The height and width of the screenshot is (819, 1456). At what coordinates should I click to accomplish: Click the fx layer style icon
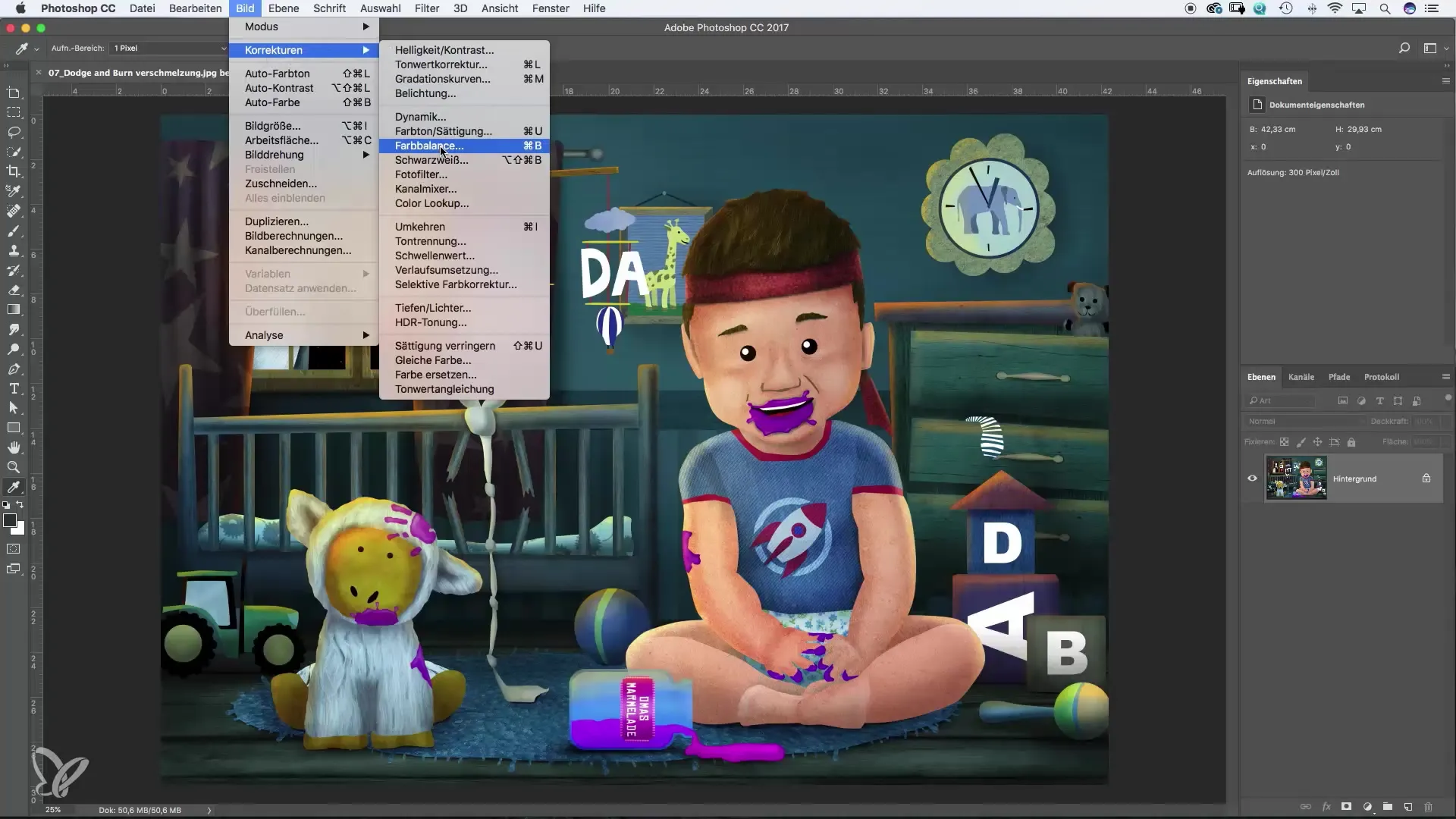click(1326, 807)
